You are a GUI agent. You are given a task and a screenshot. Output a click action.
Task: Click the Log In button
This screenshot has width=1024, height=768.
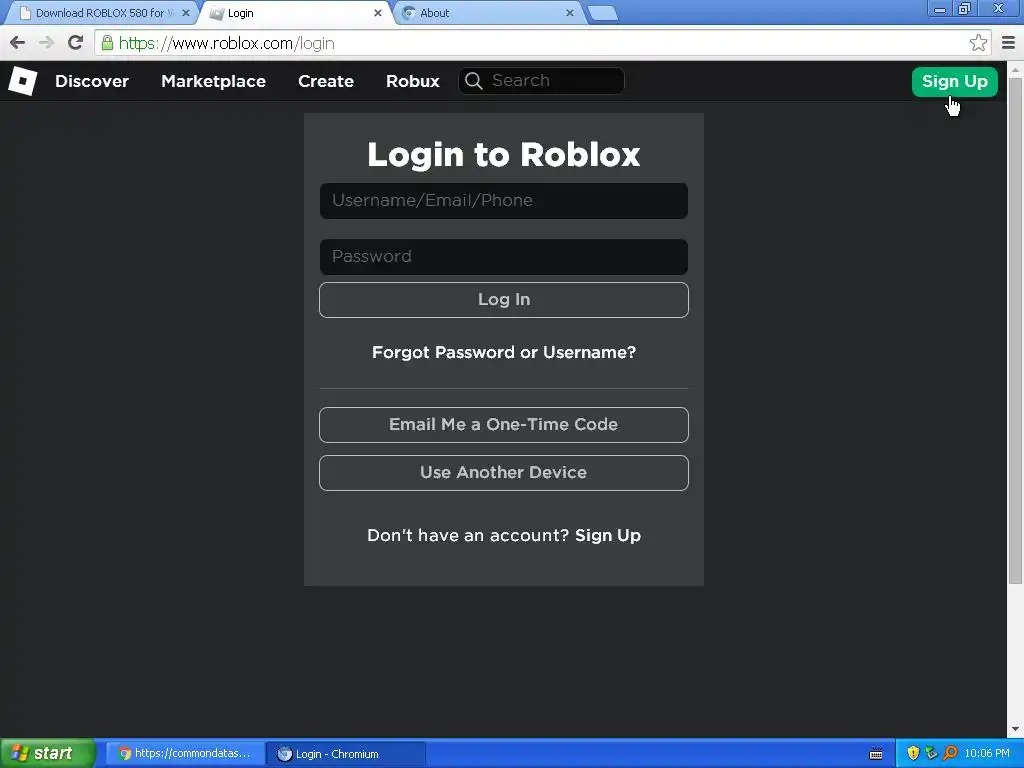[x=504, y=300]
